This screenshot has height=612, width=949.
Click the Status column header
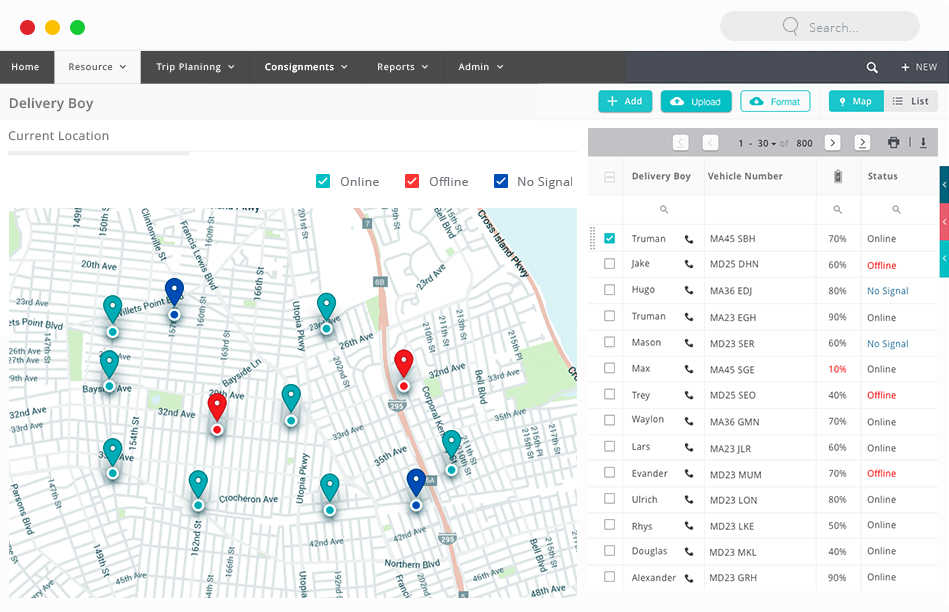pyautogui.click(x=882, y=176)
